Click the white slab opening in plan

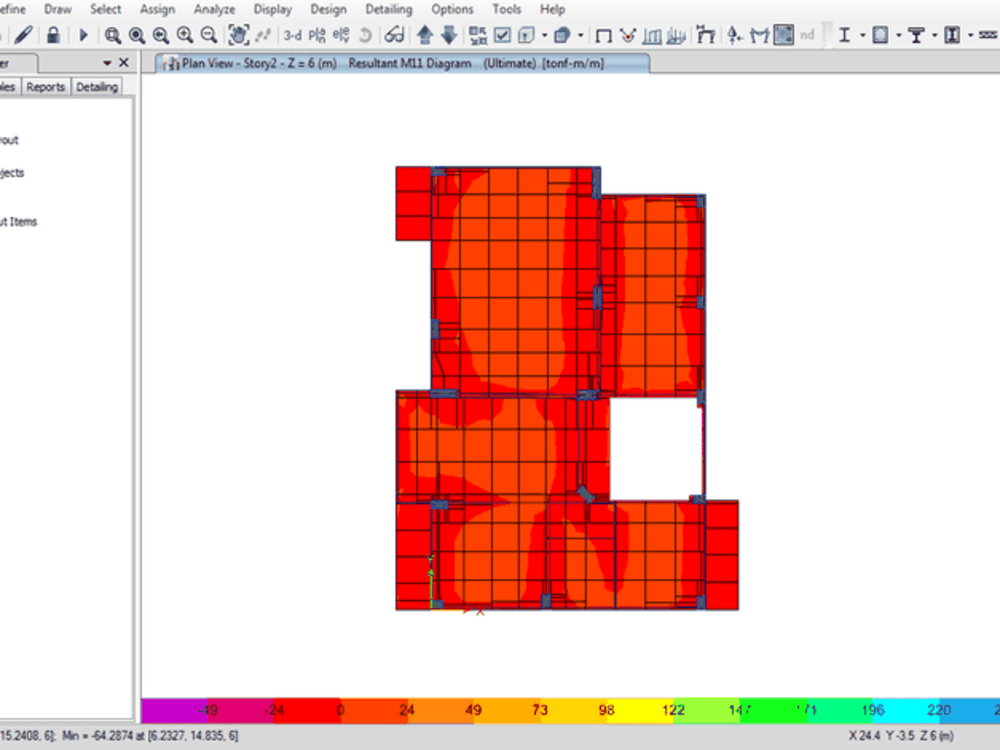656,450
